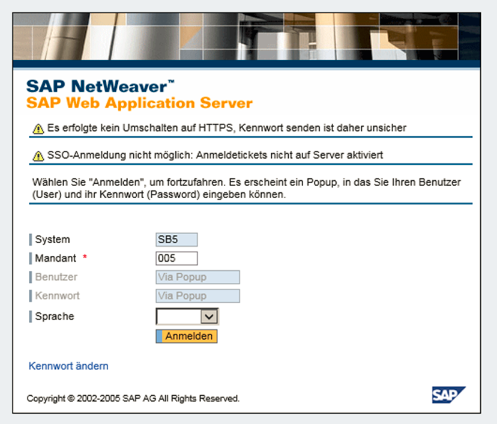
Task: Click the System label
Action: pyautogui.click(x=53, y=239)
